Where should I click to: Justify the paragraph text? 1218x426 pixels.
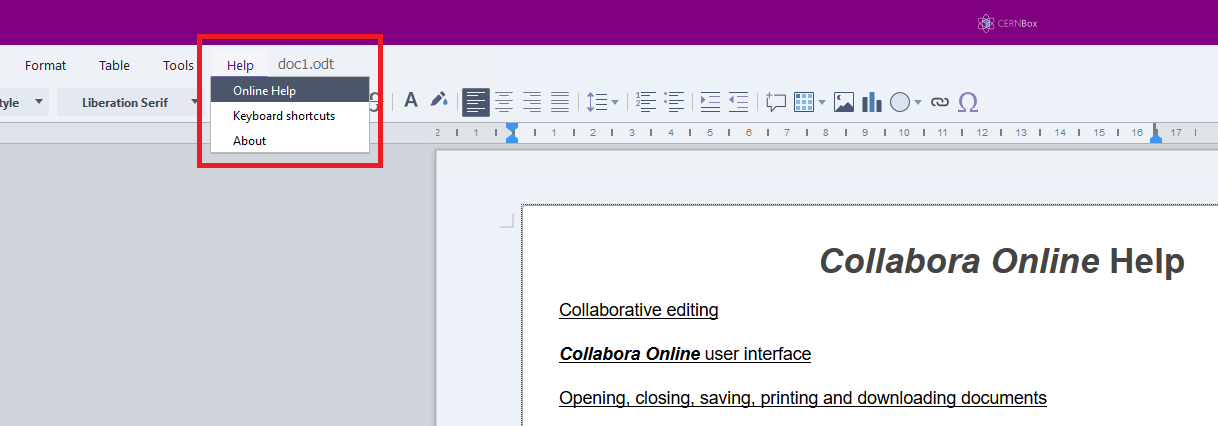[560, 101]
